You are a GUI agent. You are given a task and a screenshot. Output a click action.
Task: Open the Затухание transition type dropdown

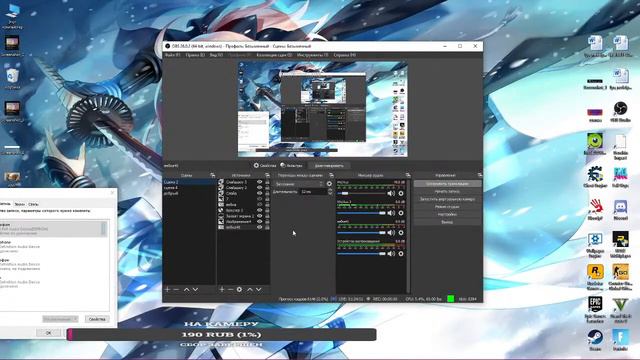[x=298, y=184]
